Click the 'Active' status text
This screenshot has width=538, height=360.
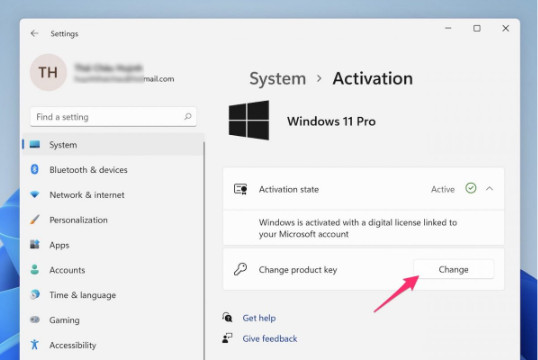[x=443, y=189]
